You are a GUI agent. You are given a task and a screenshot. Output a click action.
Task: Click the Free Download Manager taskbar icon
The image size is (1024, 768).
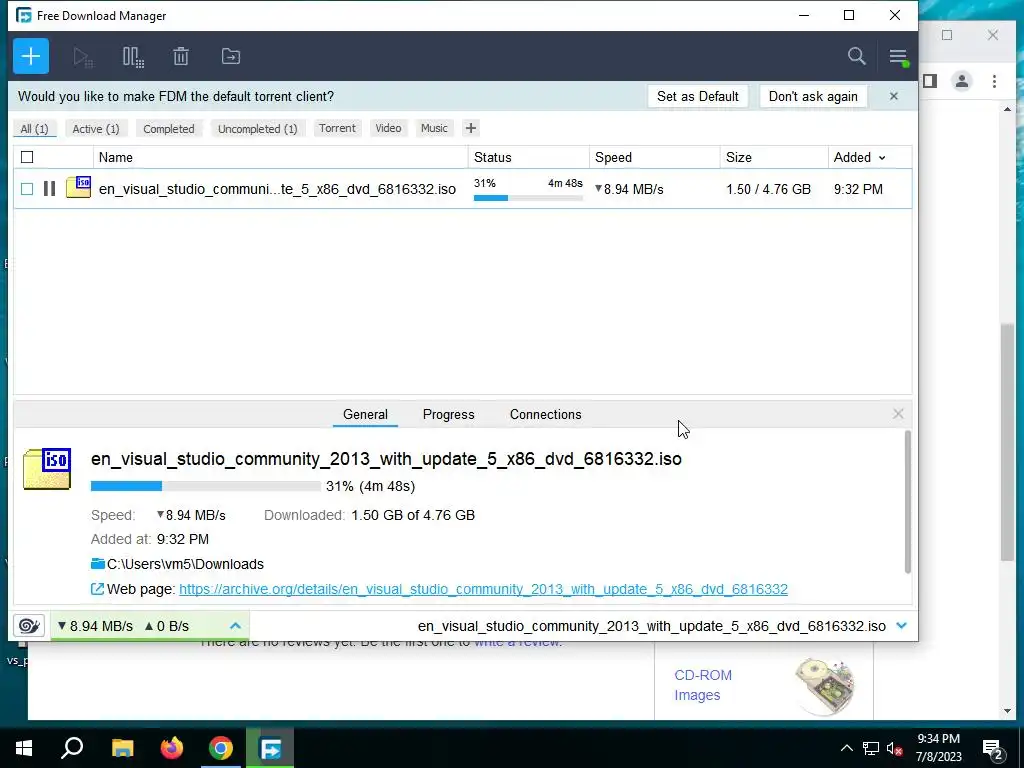[x=270, y=748]
